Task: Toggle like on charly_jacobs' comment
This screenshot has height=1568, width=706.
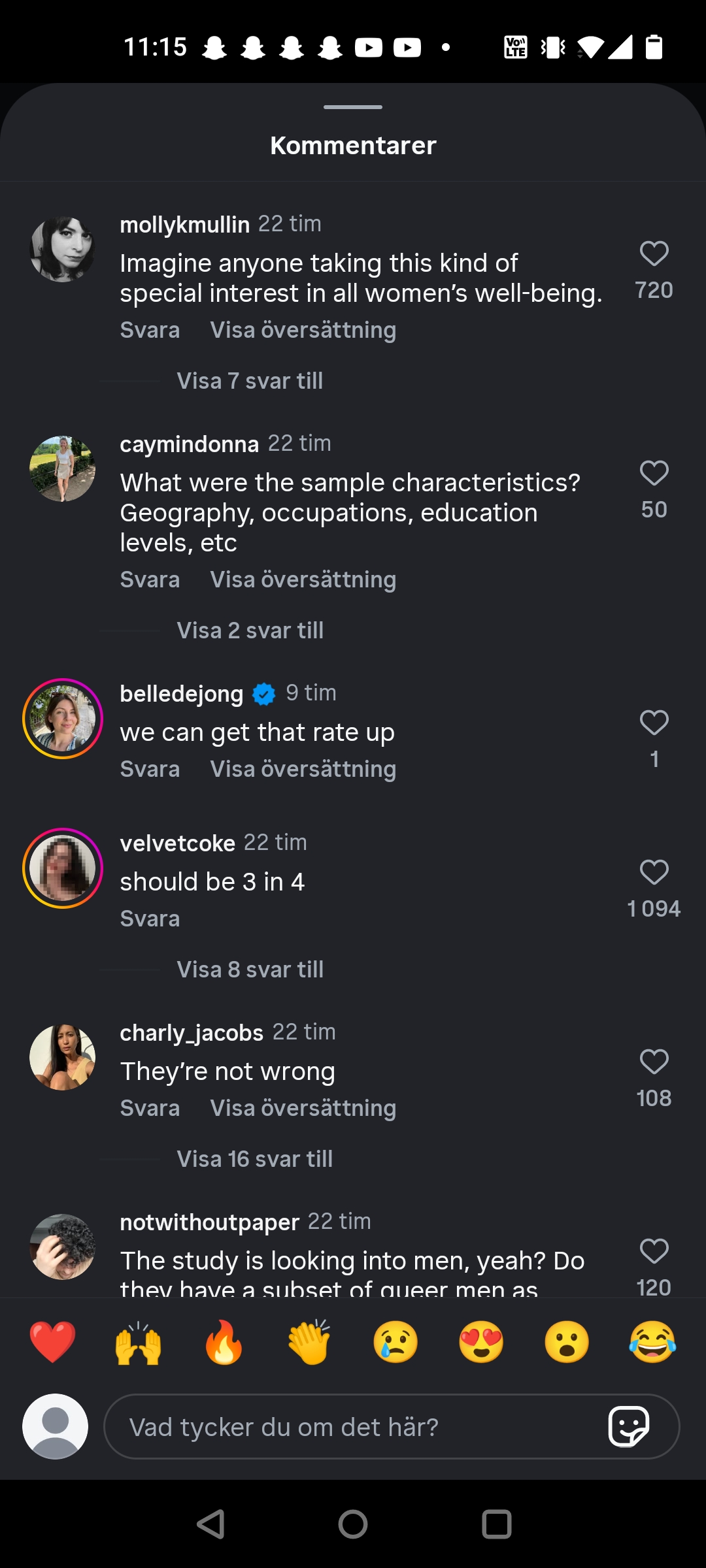Action: (x=654, y=1062)
